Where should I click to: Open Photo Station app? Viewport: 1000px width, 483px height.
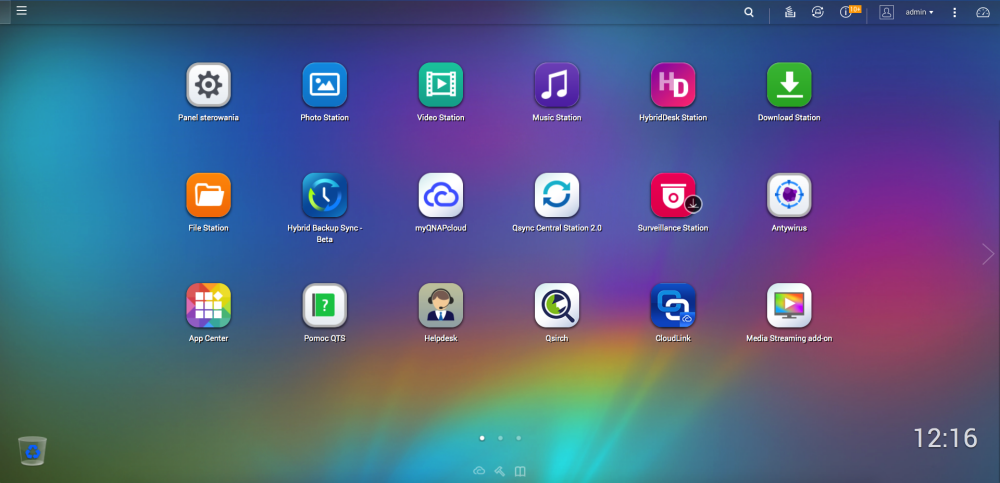325,84
